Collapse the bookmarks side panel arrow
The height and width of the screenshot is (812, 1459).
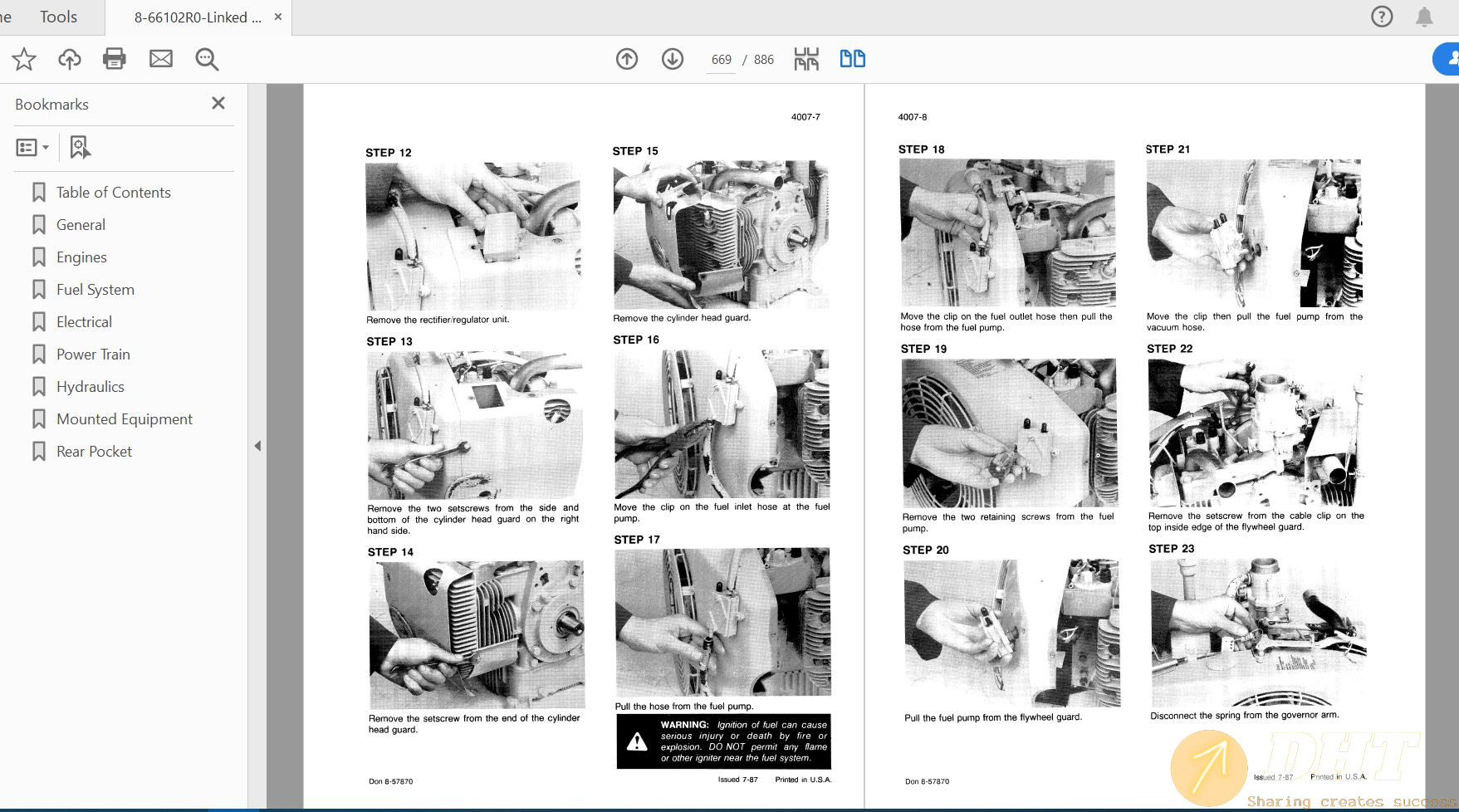pos(257,446)
